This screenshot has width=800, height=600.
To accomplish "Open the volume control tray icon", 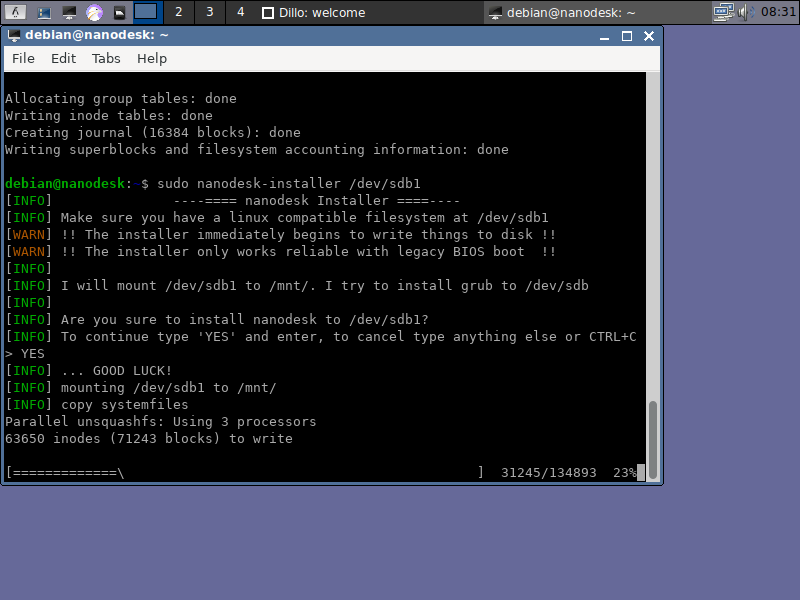I will pyautogui.click(x=746, y=12).
